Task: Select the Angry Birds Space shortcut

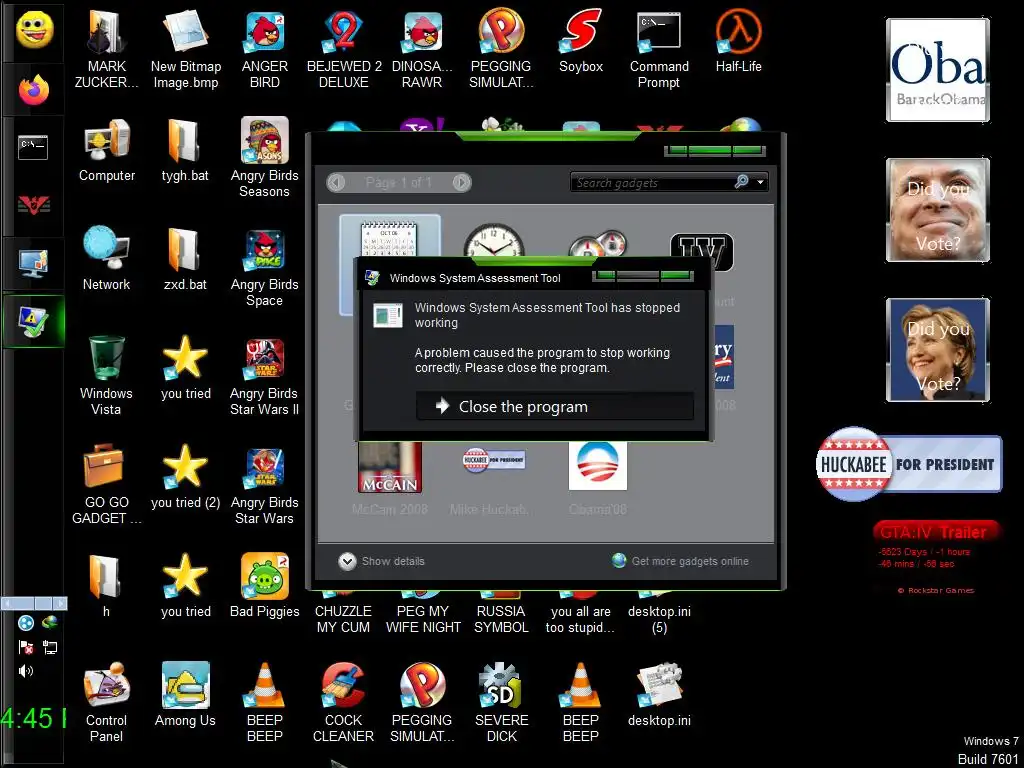Action: [264, 268]
